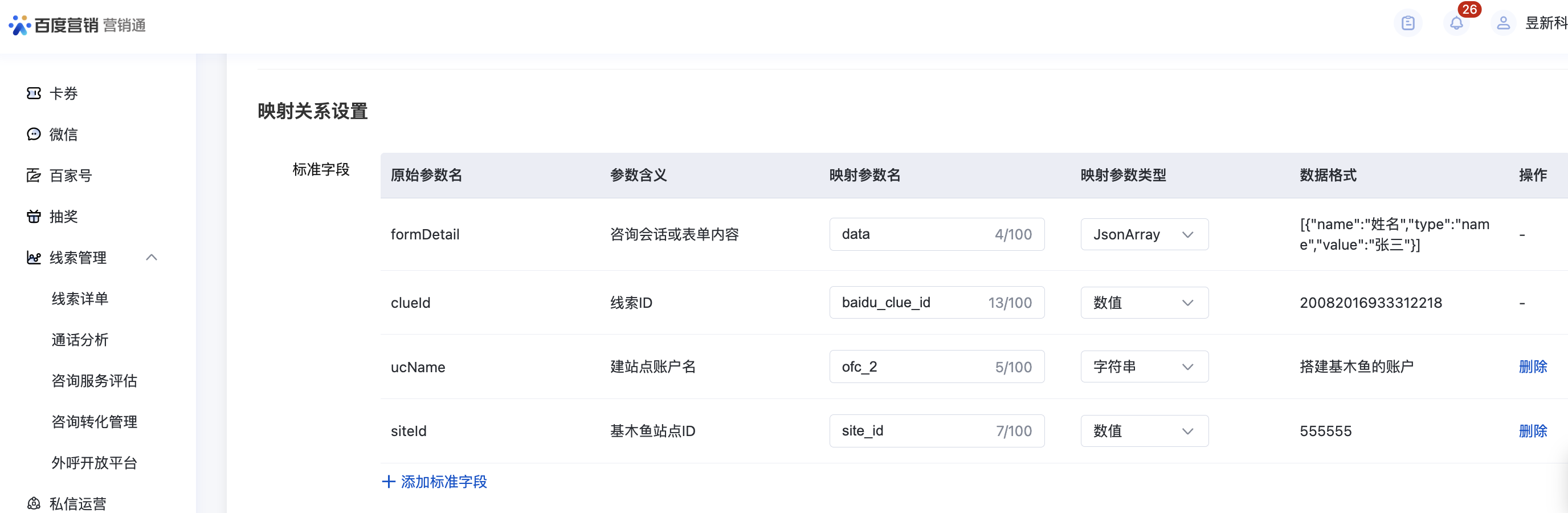
Task: Open the notification bell icon
Action: point(1456,24)
